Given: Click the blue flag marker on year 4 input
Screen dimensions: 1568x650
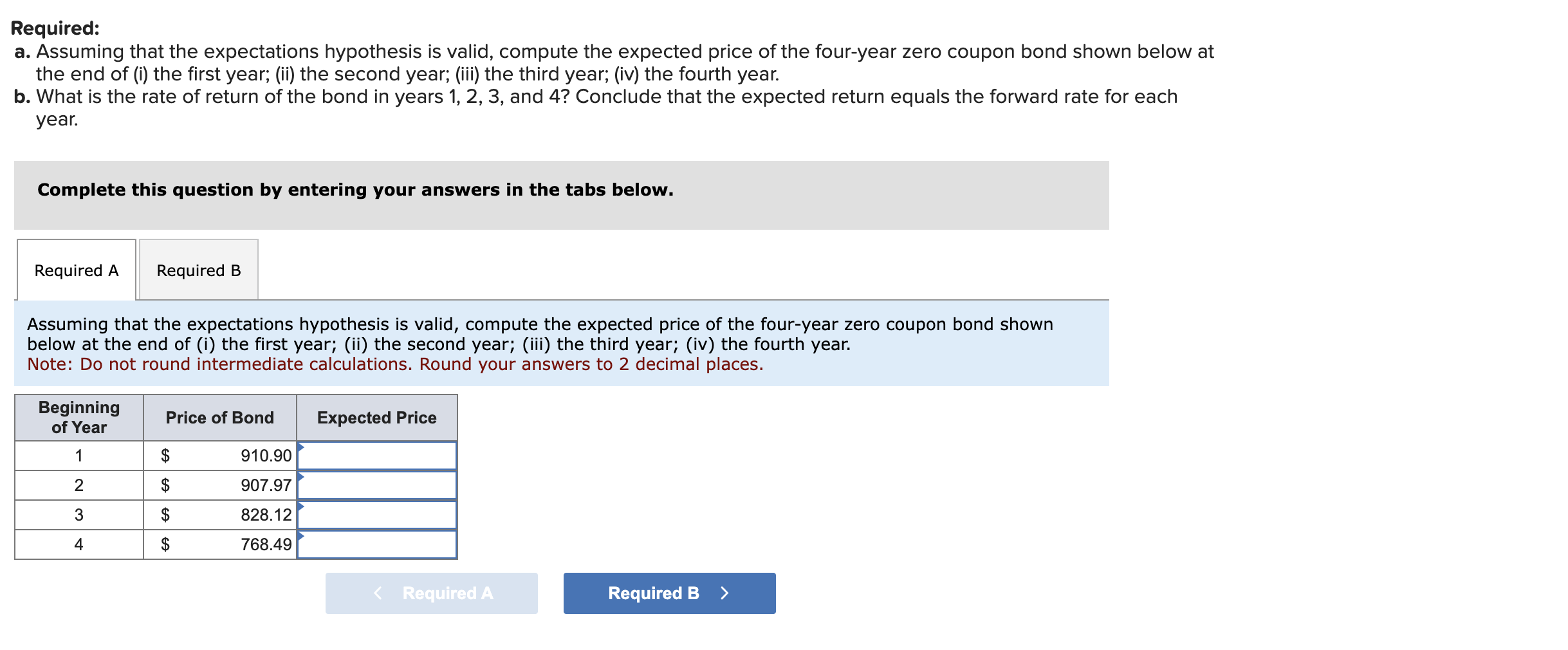Looking at the screenshot, I should (300, 537).
